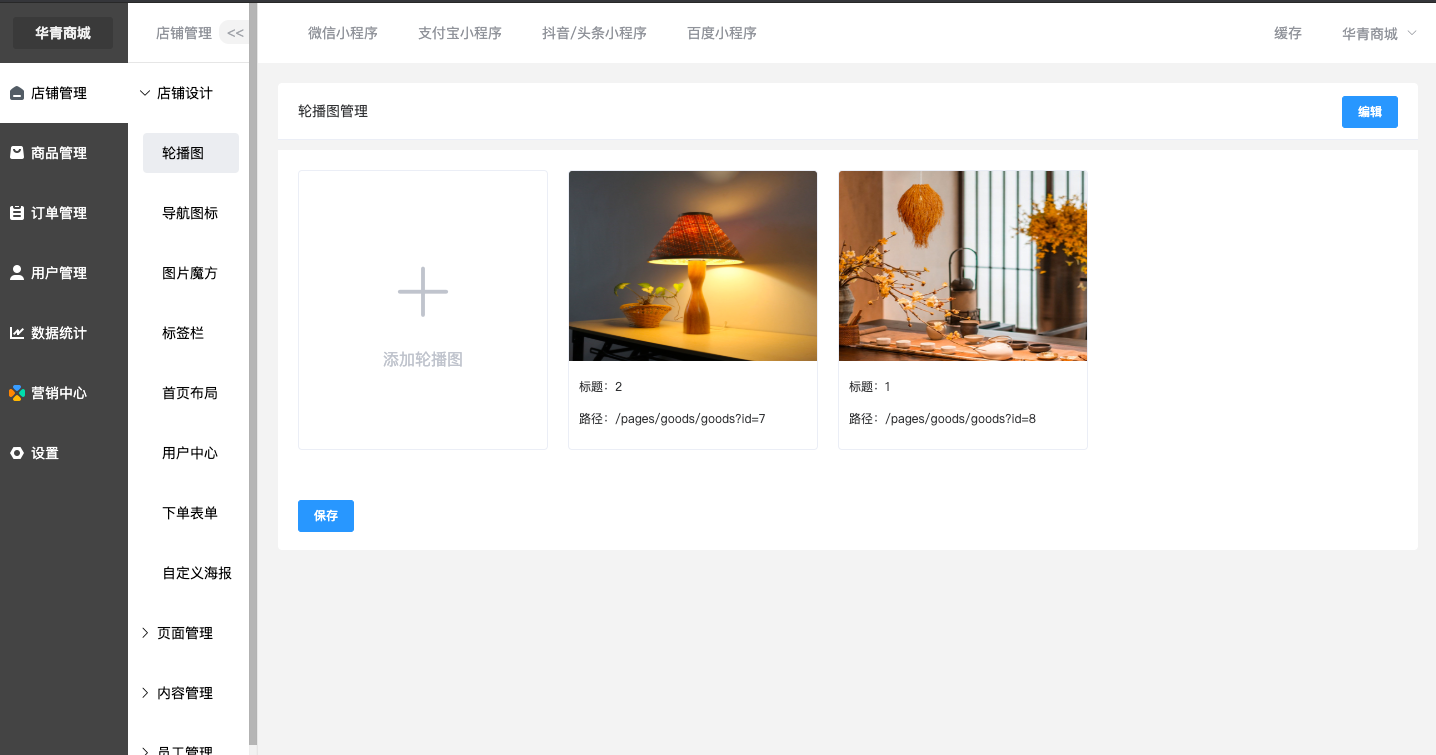This screenshot has width=1436, height=755.
Task: Switch to 支付宝小程序 tab
Action: click(460, 33)
